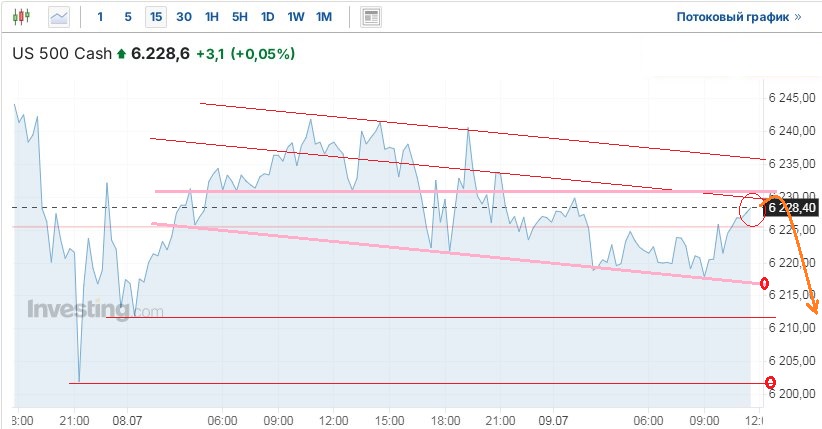Click the green up-arrow price indicator
The height and width of the screenshot is (429, 822).
[122, 54]
